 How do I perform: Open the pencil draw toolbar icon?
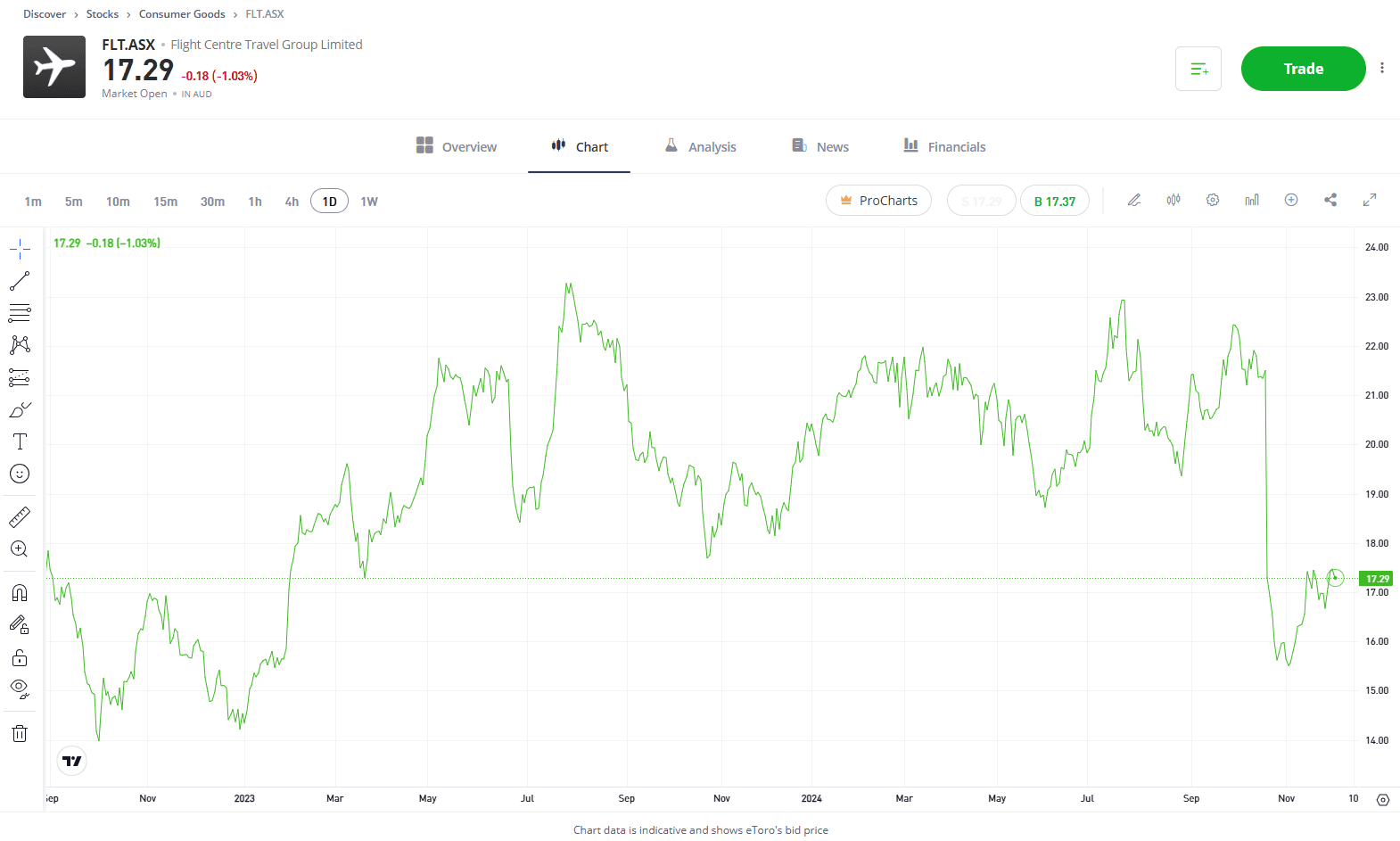[1134, 200]
